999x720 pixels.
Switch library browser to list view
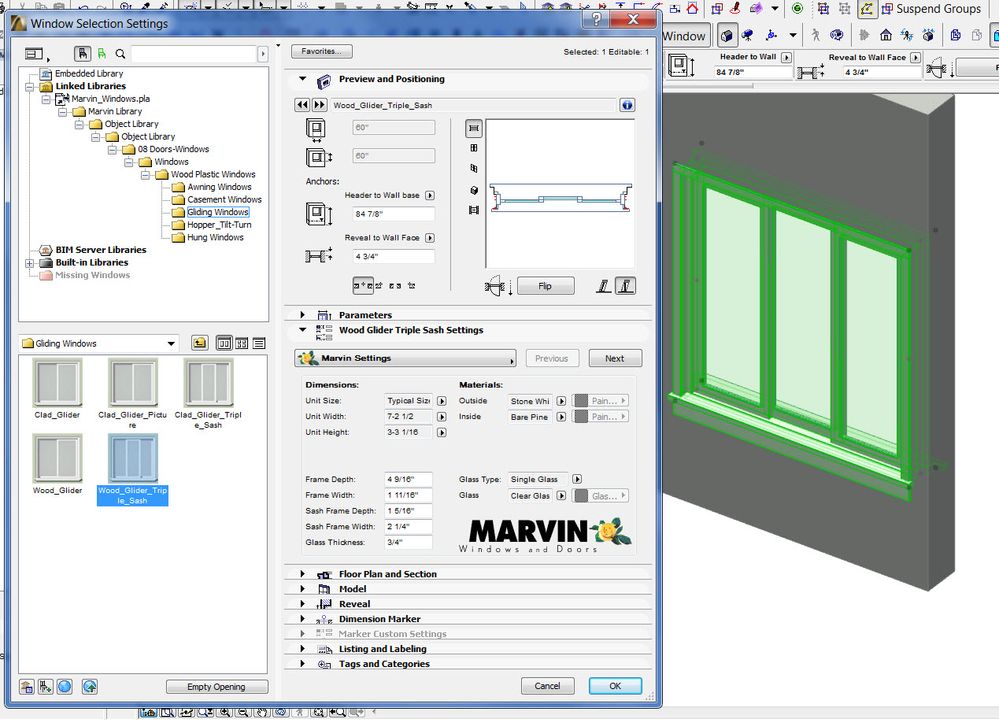[x=259, y=343]
